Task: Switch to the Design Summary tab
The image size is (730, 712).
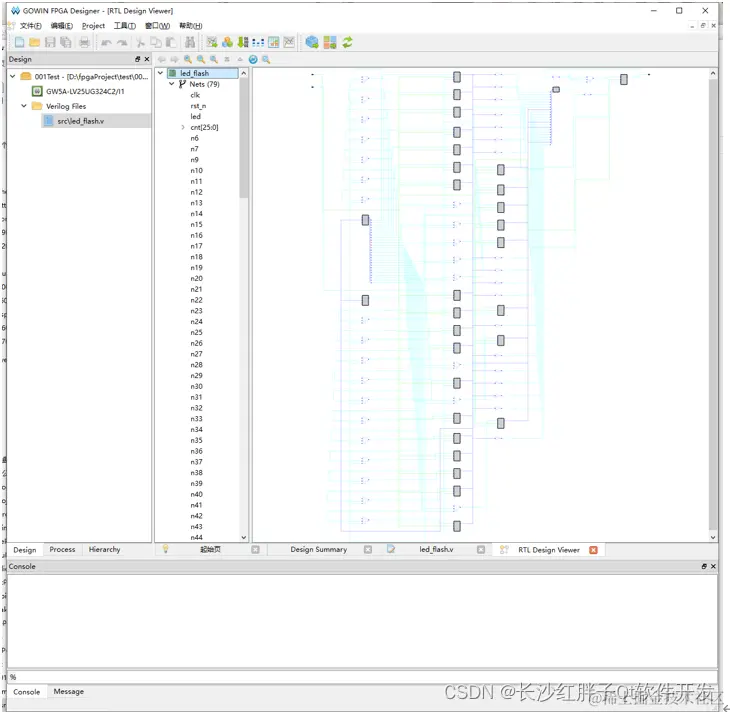Action: click(x=319, y=549)
